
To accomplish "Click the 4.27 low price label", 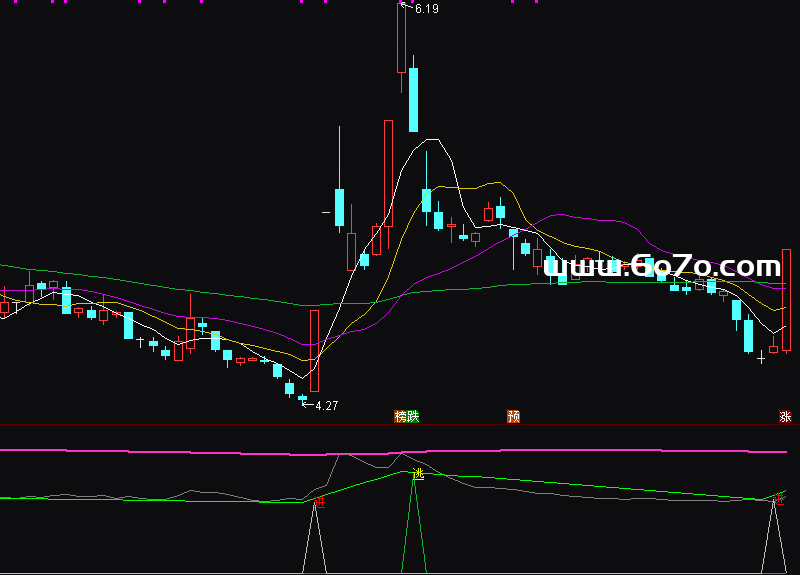I will [x=326, y=406].
